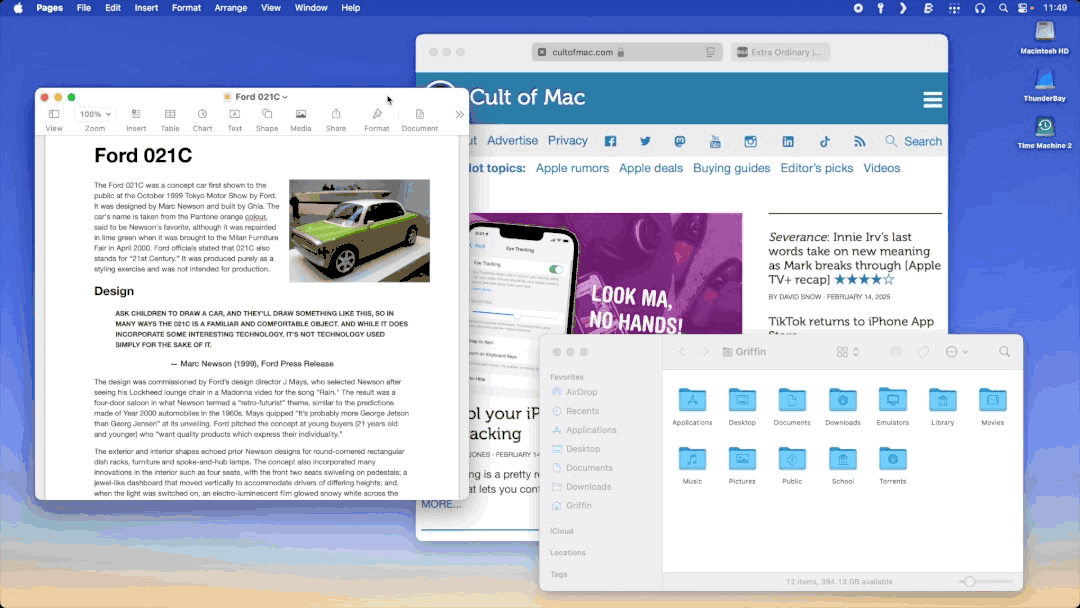Switch to the Extra Ordinary browser tab
1080x608 pixels.
[781, 52]
